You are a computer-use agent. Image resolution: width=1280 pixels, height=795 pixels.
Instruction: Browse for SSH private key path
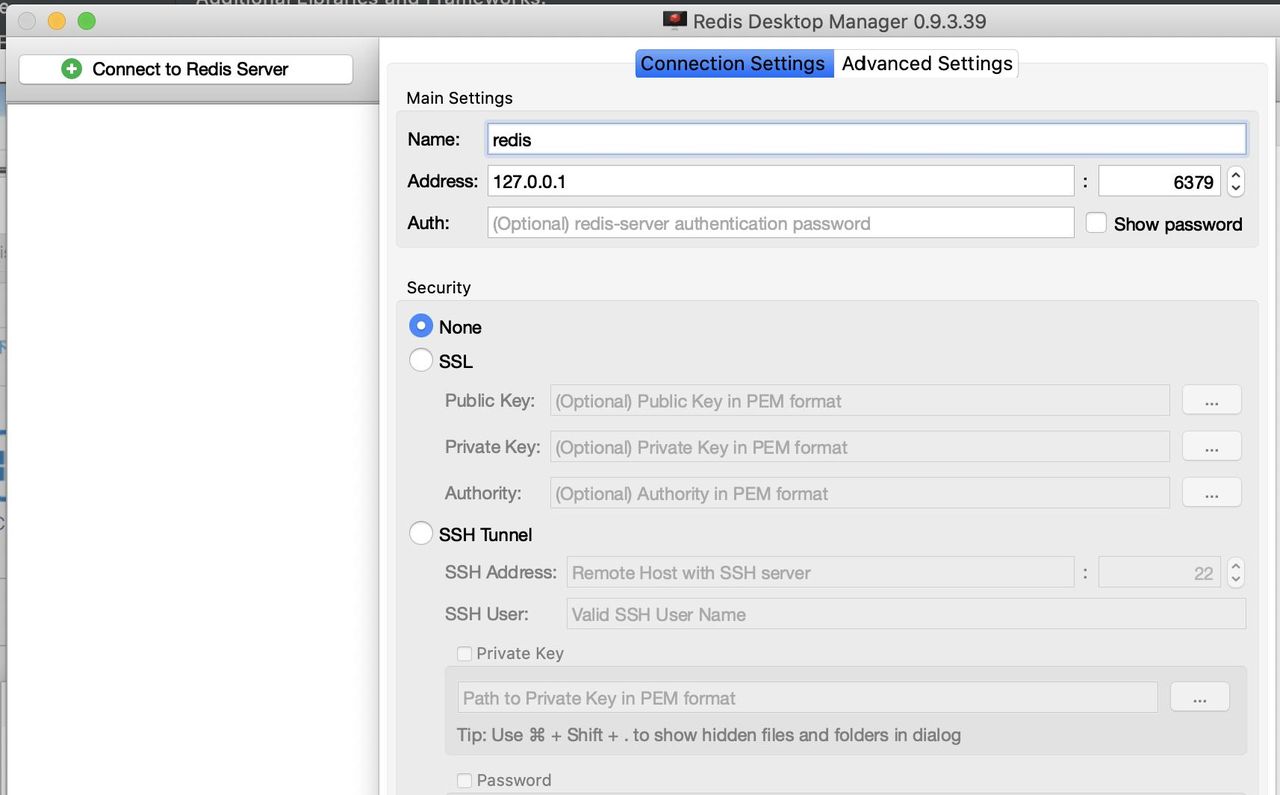tap(1199, 698)
